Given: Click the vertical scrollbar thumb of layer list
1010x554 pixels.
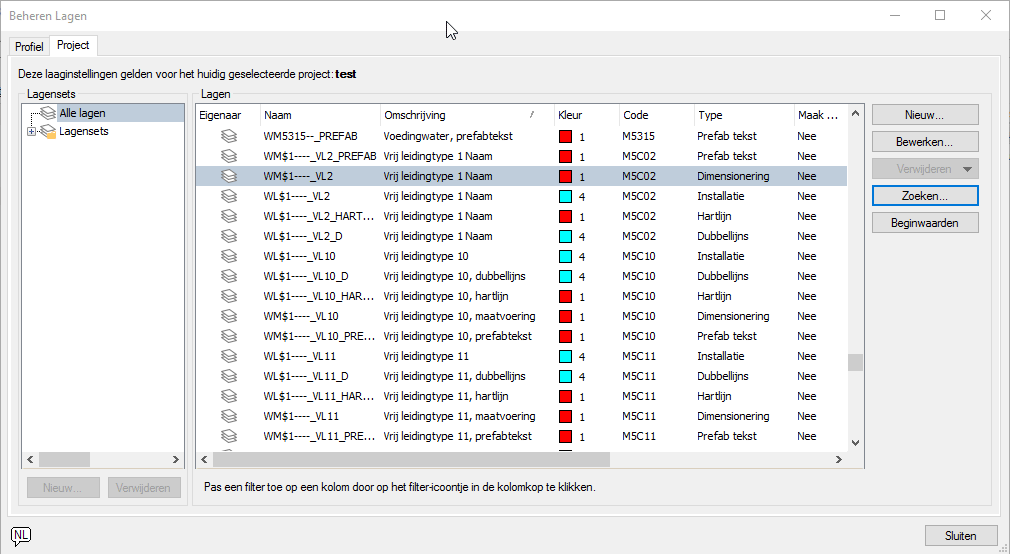Looking at the screenshot, I should click(855, 363).
